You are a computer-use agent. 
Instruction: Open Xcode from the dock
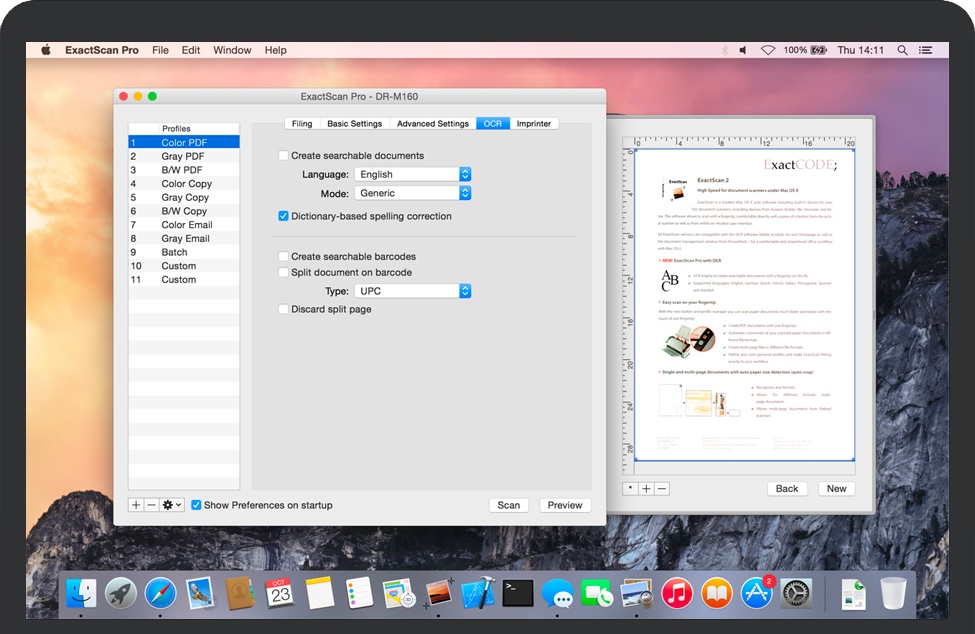478,594
